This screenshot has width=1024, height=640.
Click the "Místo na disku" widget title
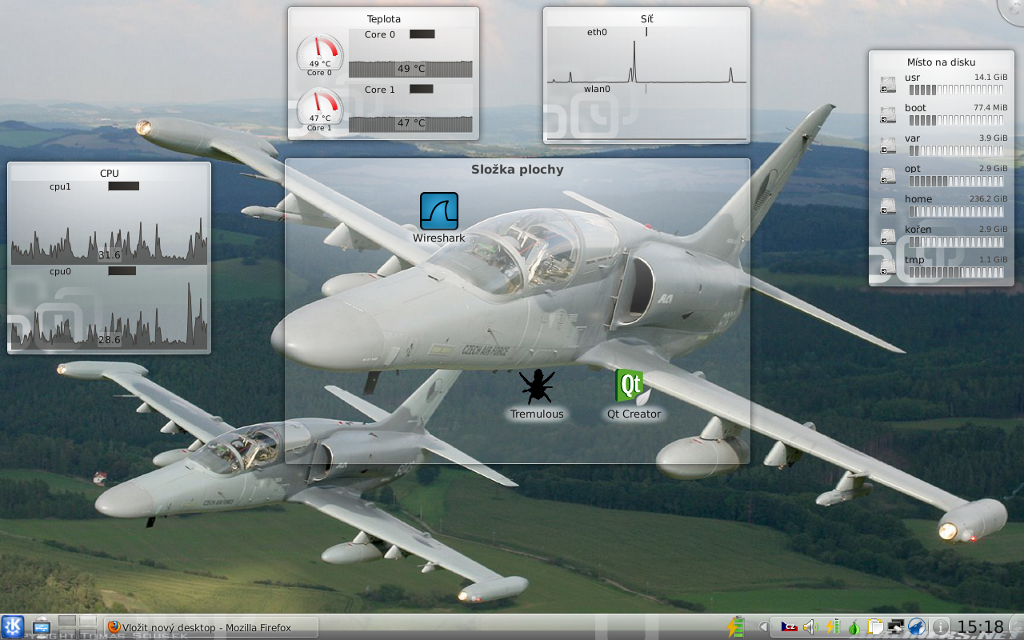tap(941, 62)
